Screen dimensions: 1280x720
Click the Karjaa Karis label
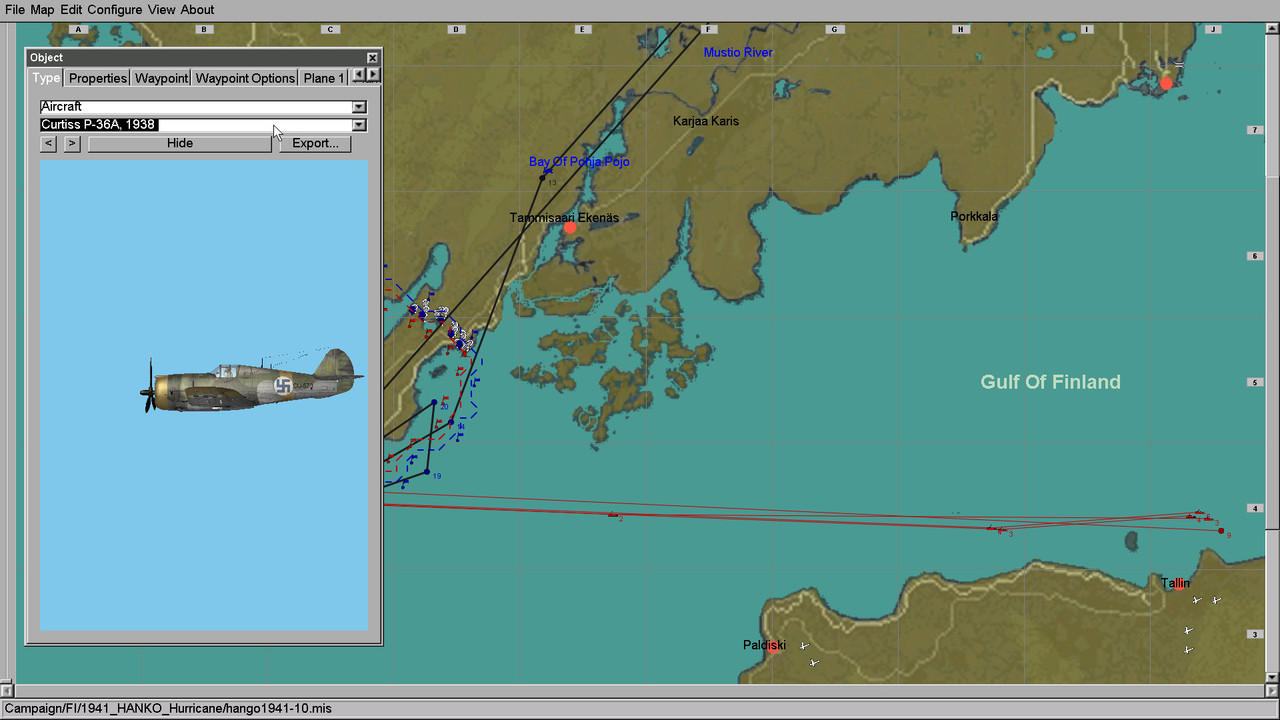coord(706,121)
